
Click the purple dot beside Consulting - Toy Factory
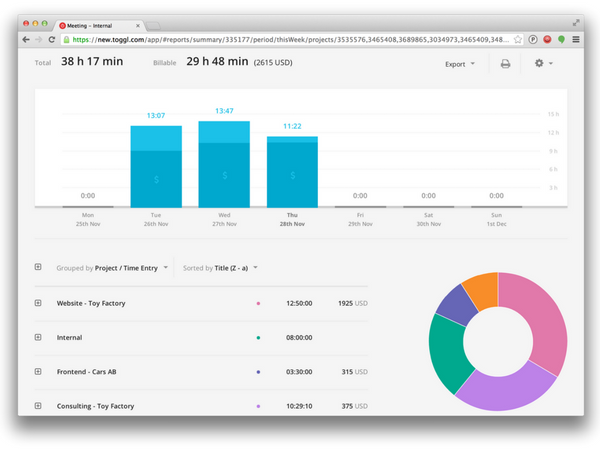[258, 406]
